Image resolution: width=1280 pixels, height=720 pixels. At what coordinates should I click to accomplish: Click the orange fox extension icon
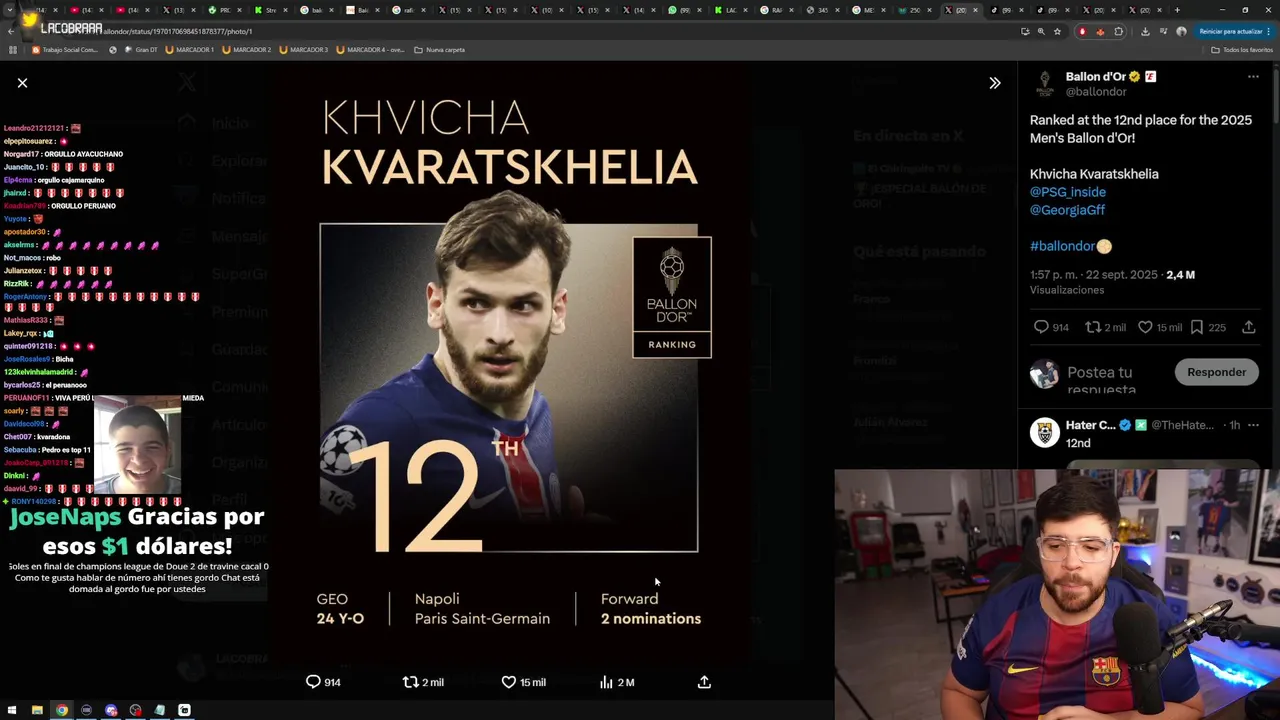click(1100, 31)
